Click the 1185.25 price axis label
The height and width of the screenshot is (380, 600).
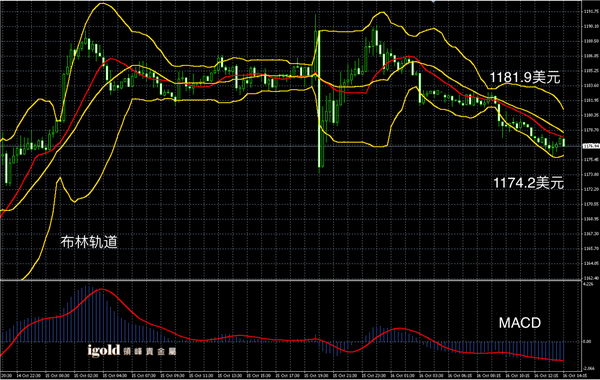tap(591, 71)
